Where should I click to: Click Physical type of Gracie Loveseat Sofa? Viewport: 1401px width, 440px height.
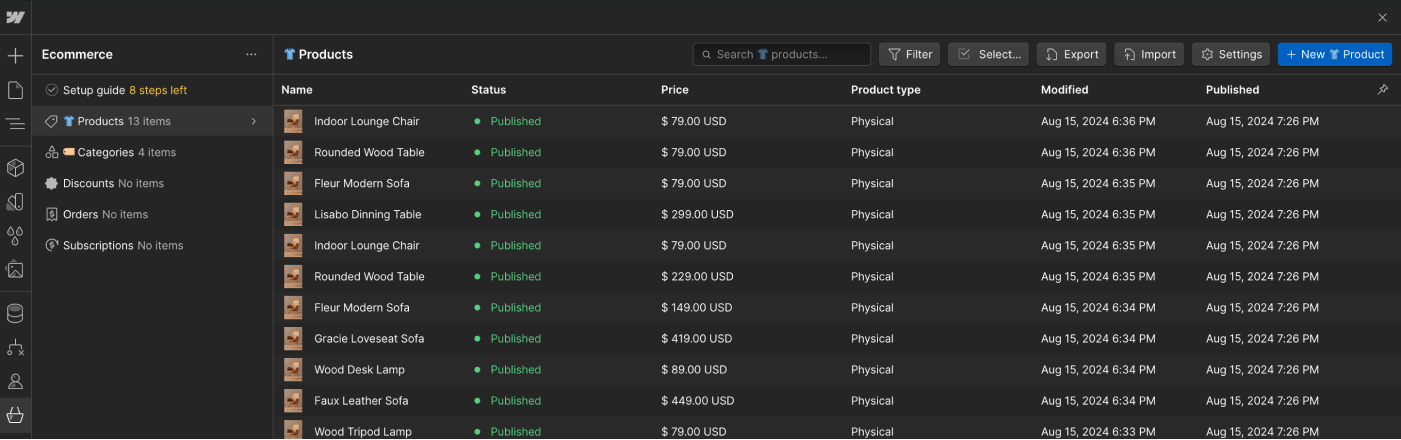[872, 338]
